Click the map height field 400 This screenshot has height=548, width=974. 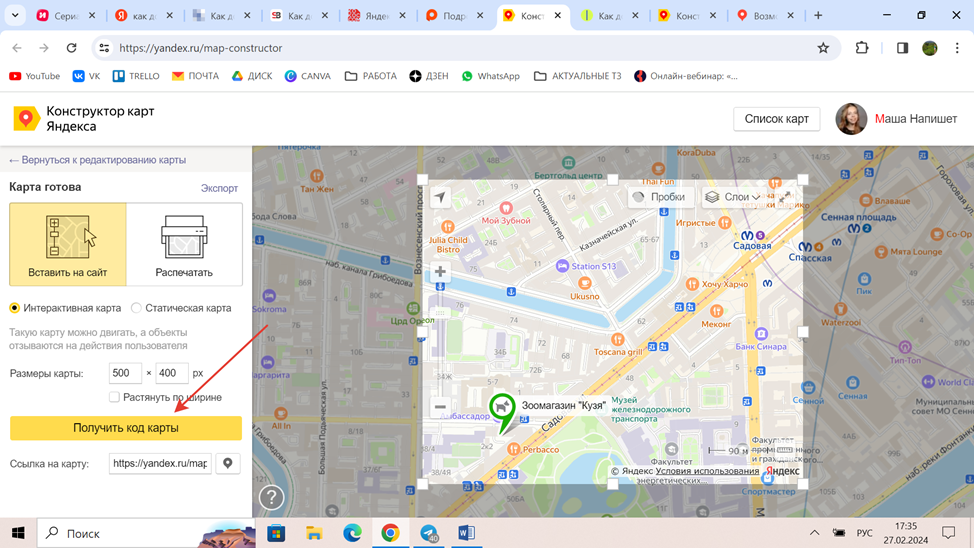[x=171, y=373]
